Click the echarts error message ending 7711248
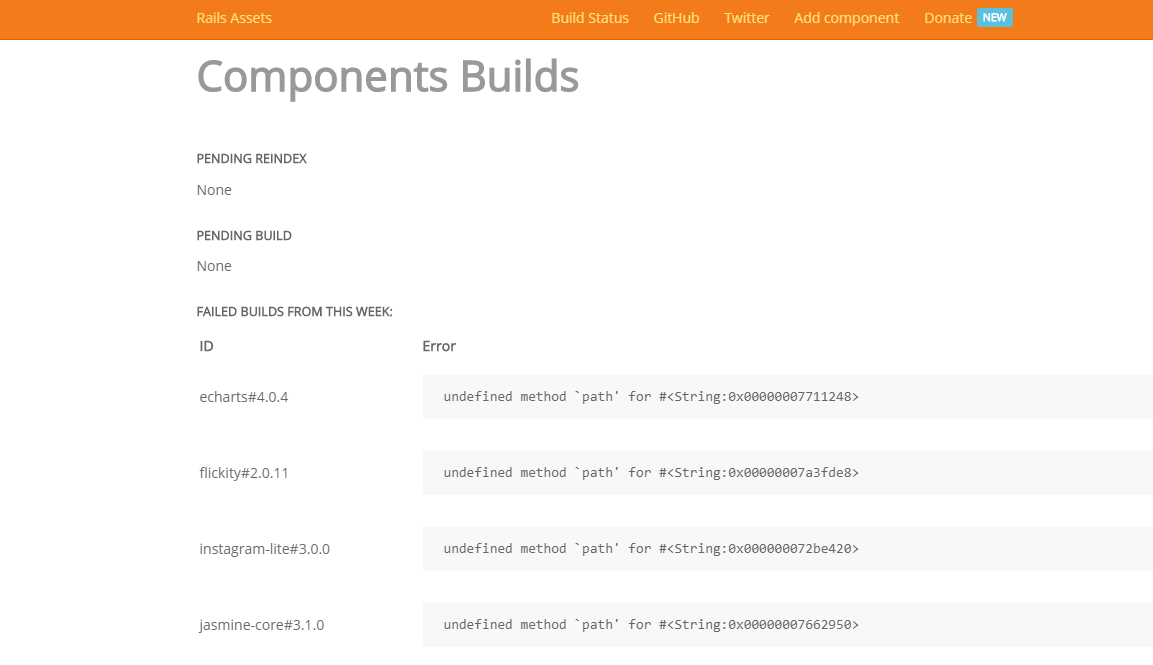The image size is (1153, 665). tap(651, 396)
